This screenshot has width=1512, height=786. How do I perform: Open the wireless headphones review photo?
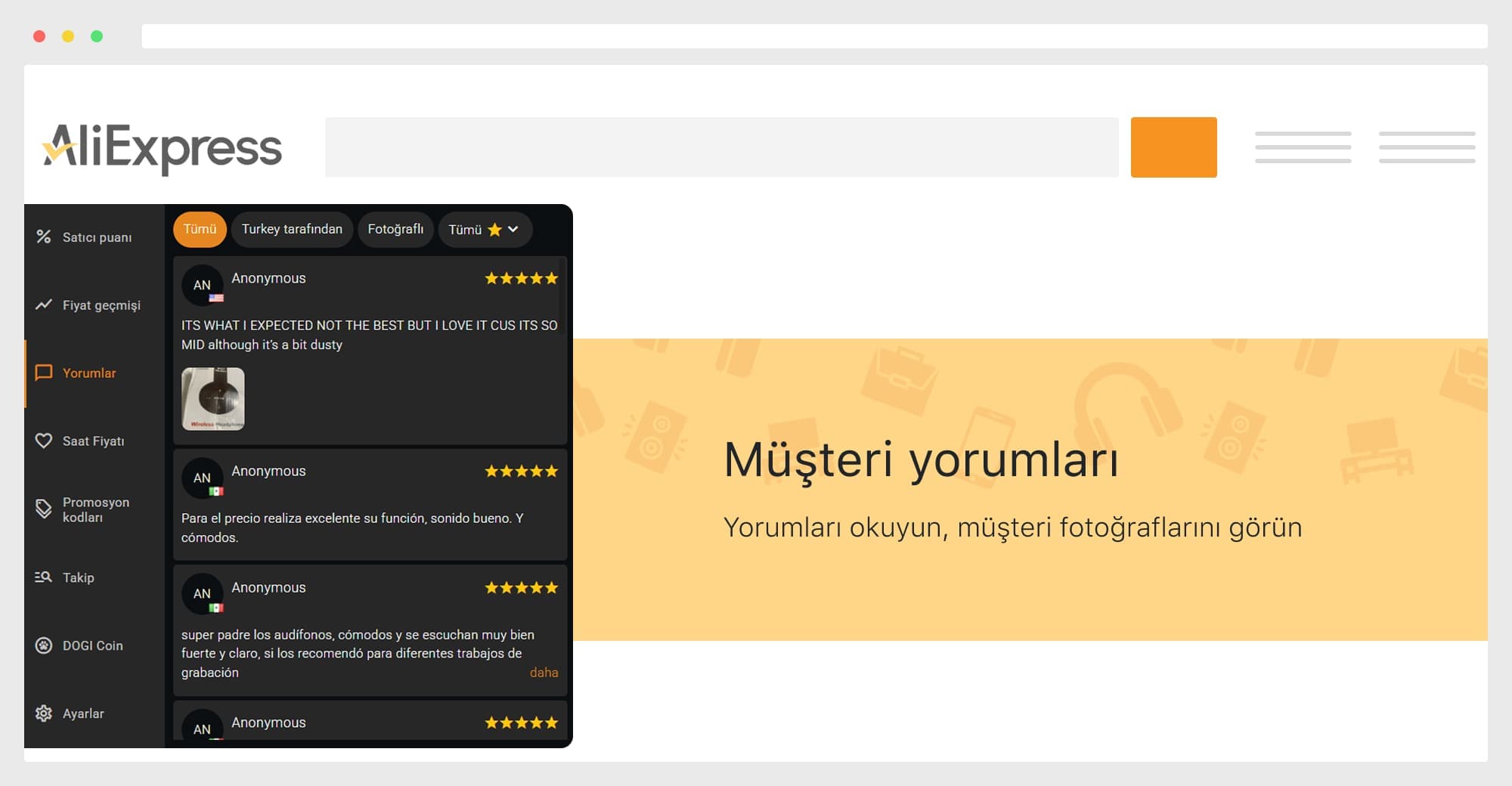[212, 399]
